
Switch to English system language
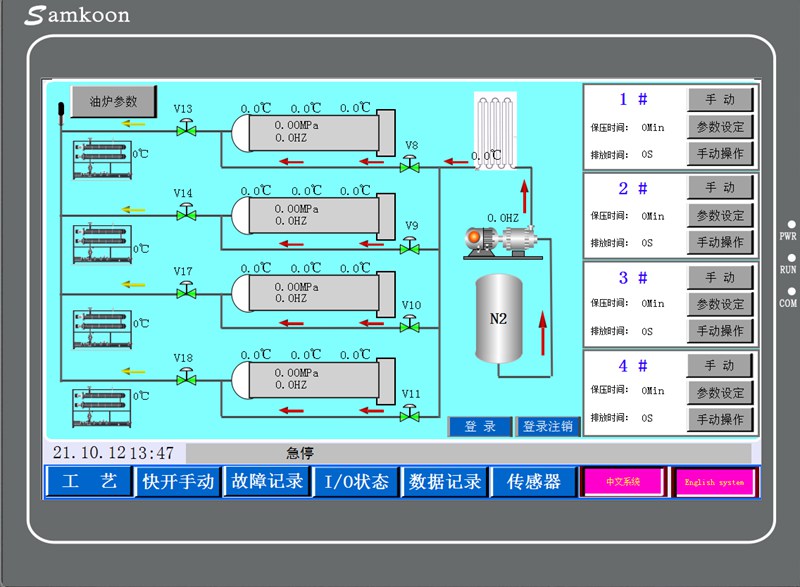click(714, 482)
